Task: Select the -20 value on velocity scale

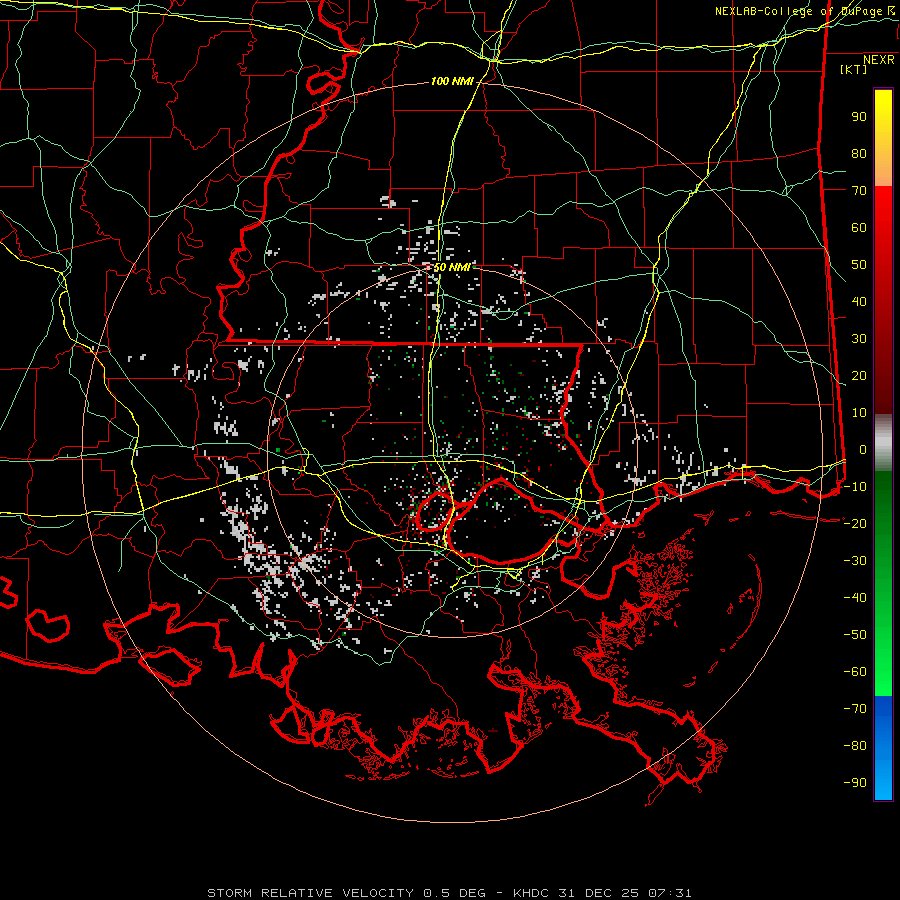Action: tap(855, 523)
